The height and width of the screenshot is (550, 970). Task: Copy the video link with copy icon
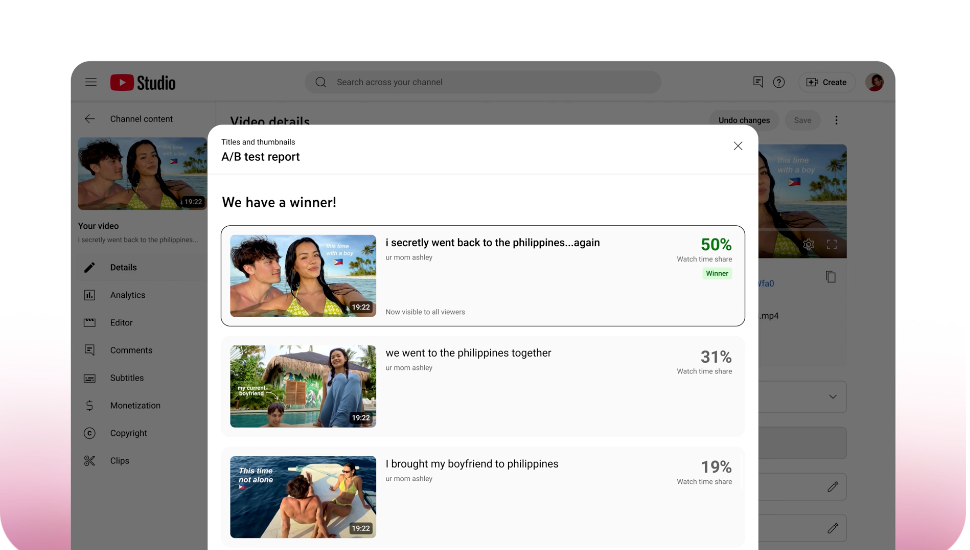[x=831, y=277]
